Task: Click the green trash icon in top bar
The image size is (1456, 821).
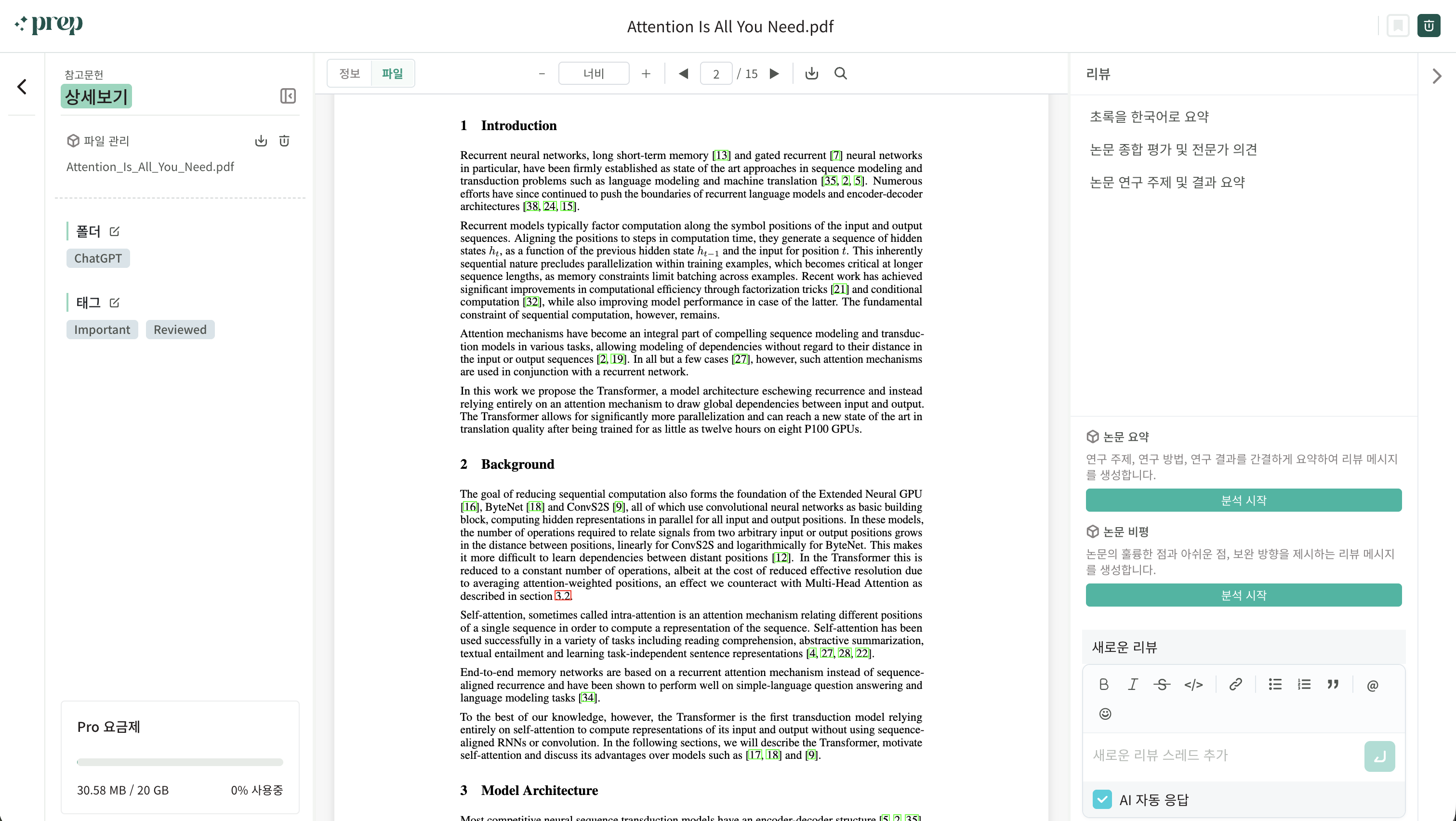Action: point(1429,26)
